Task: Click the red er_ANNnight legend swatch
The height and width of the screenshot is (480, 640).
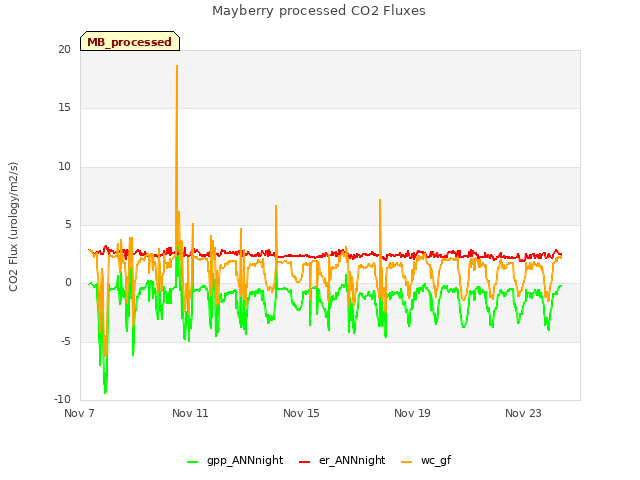Action: pos(304,462)
